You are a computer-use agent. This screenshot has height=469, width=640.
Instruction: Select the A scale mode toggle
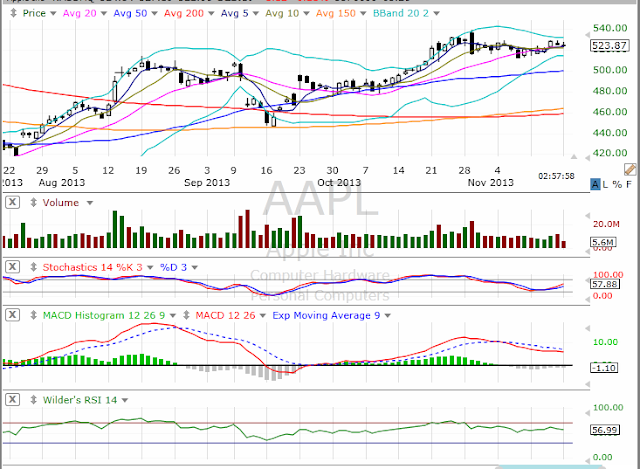tap(595, 184)
